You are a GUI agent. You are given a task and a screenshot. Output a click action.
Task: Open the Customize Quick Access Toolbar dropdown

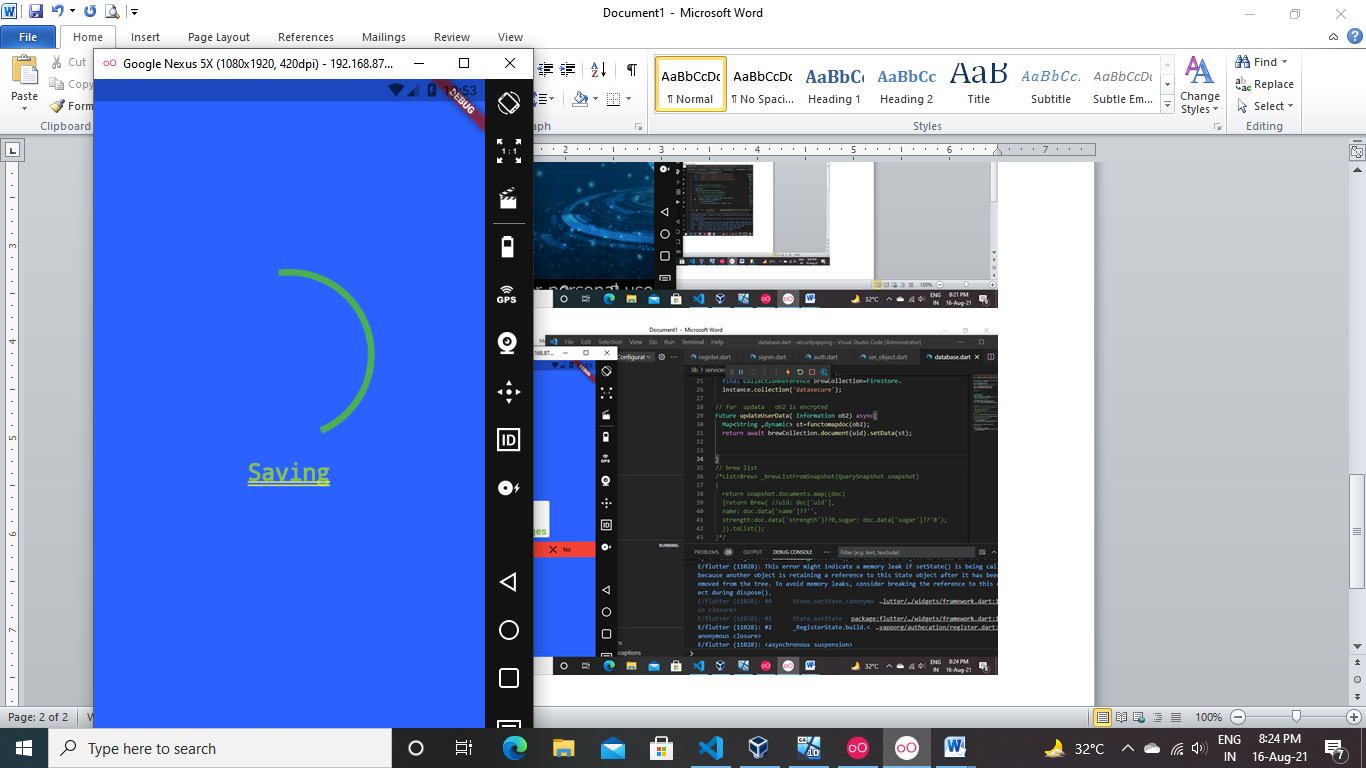[135, 13]
